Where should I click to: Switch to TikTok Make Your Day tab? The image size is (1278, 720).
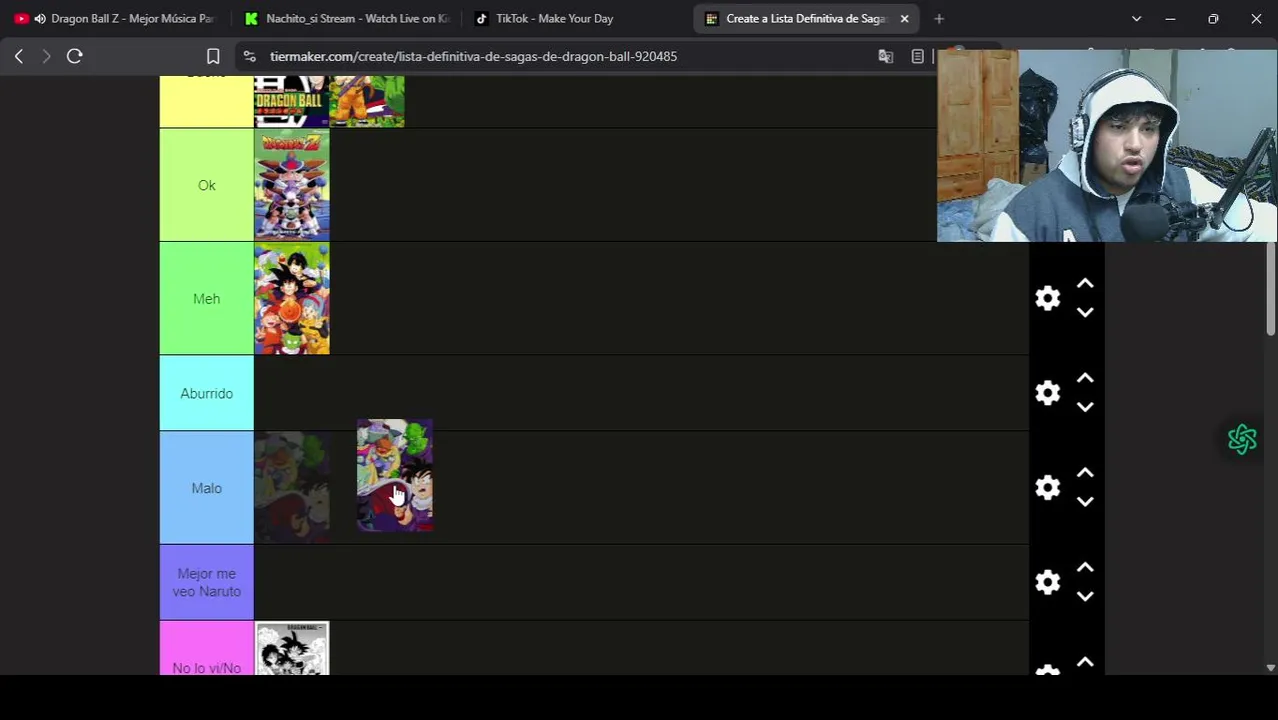[575, 18]
